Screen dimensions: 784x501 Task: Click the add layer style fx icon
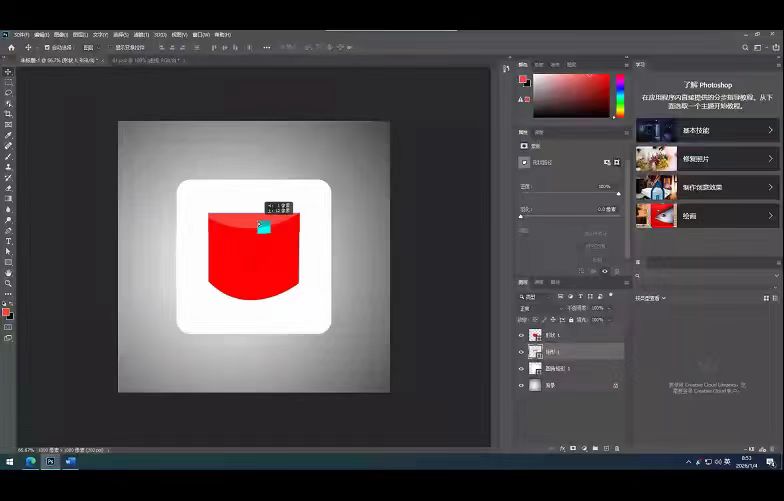pyautogui.click(x=561, y=448)
